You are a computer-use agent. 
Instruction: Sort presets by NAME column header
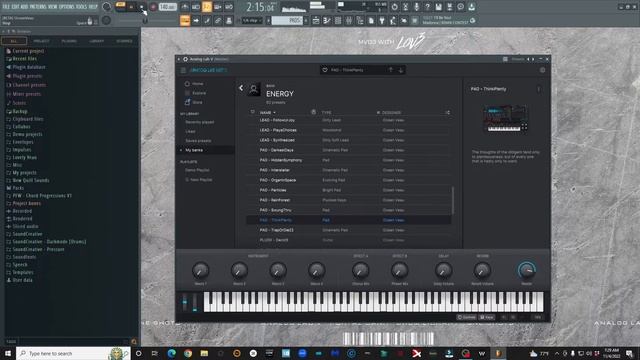pos(268,113)
